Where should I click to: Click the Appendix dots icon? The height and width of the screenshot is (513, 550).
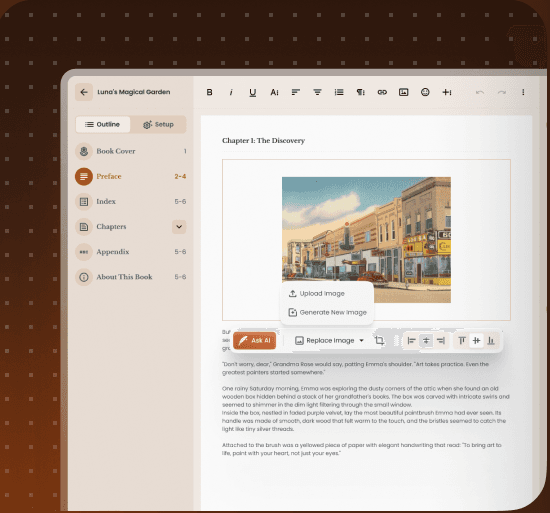coord(84,252)
